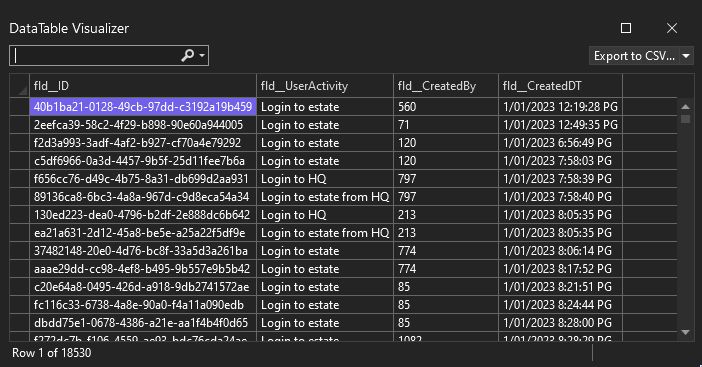Screen dimensions: 702x367
Task: Click date cell 1/01/2023 12:49:35 PG
Action: tap(560, 125)
